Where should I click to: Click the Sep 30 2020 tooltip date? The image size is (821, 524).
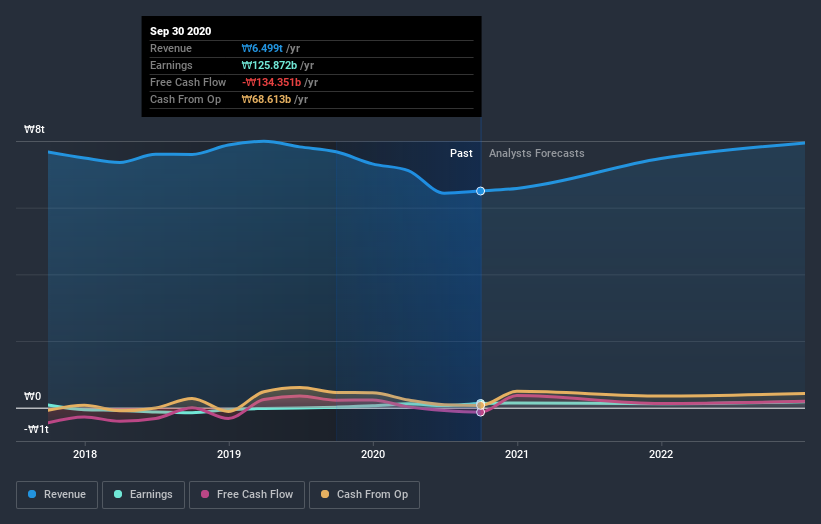181,31
